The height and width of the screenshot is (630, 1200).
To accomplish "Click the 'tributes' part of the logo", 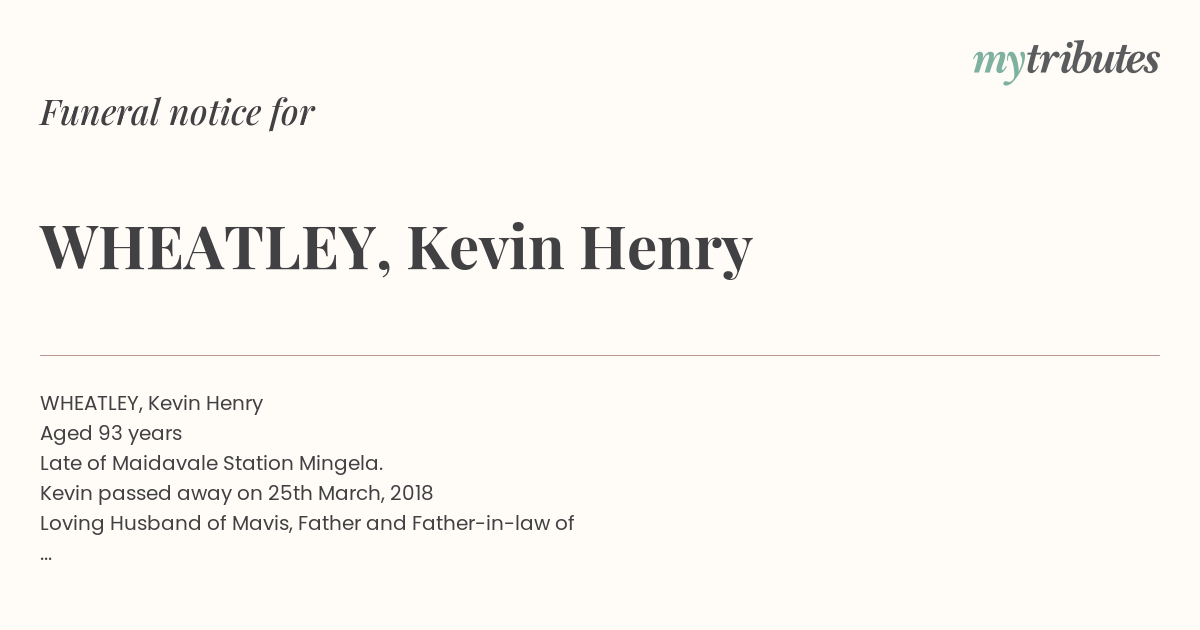I will pyautogui.click(x=1092, y=59).
